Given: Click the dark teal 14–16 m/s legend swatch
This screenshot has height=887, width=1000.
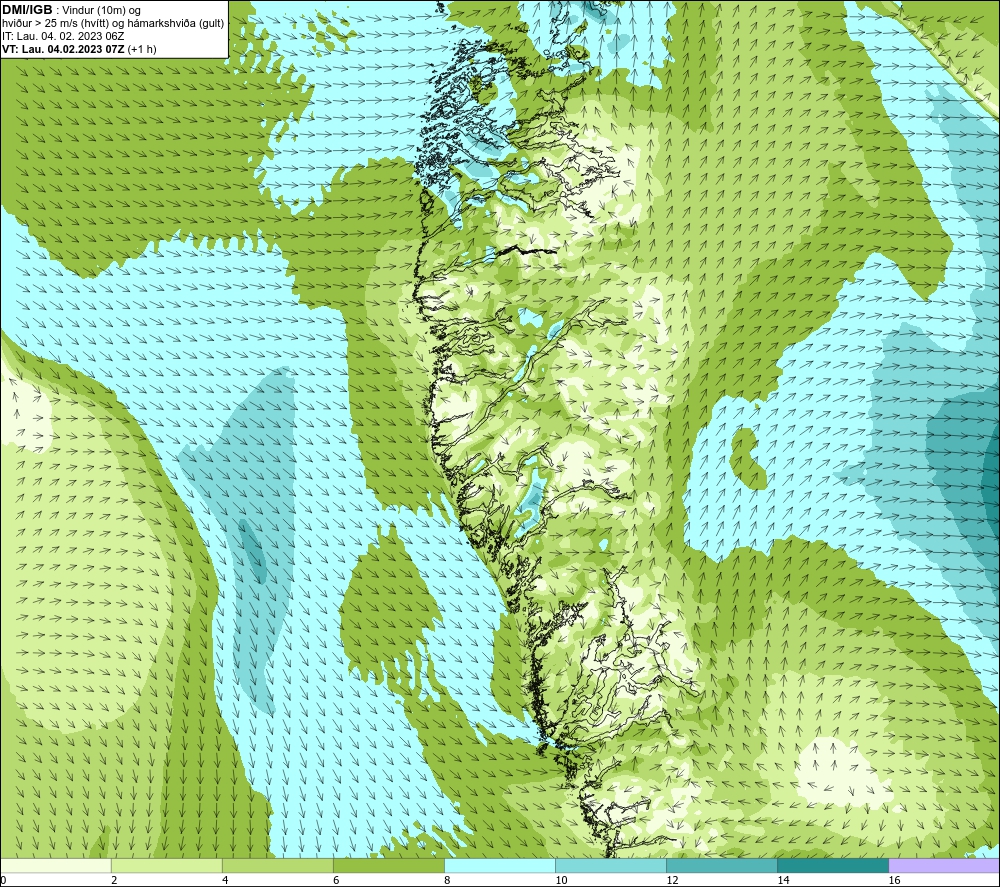Looking at the screenshot, I should (832, 866).
